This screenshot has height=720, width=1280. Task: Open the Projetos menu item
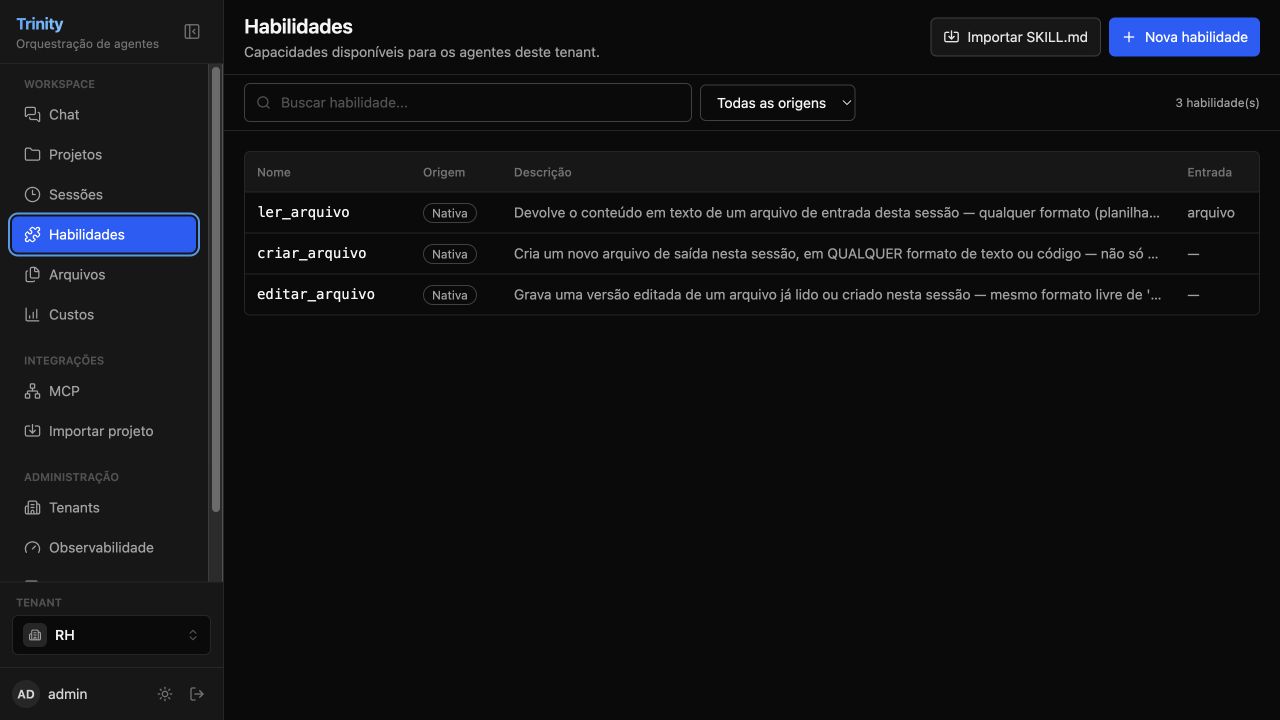tap(104, 154)
